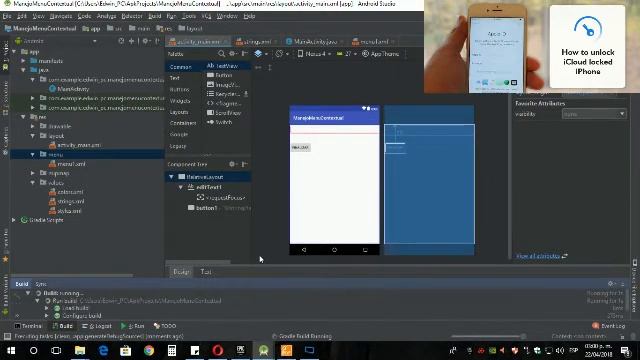Open the Build panel gear settings
This screenshot has width=640, height=360.
611,283
